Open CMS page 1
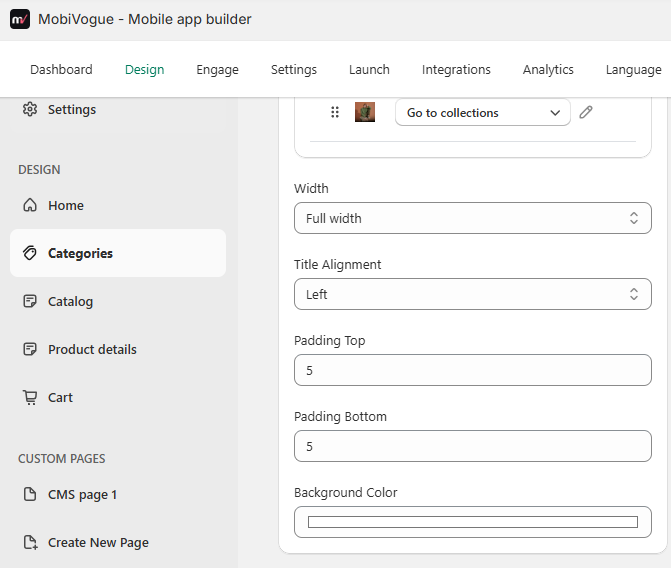 click(118, 494)
